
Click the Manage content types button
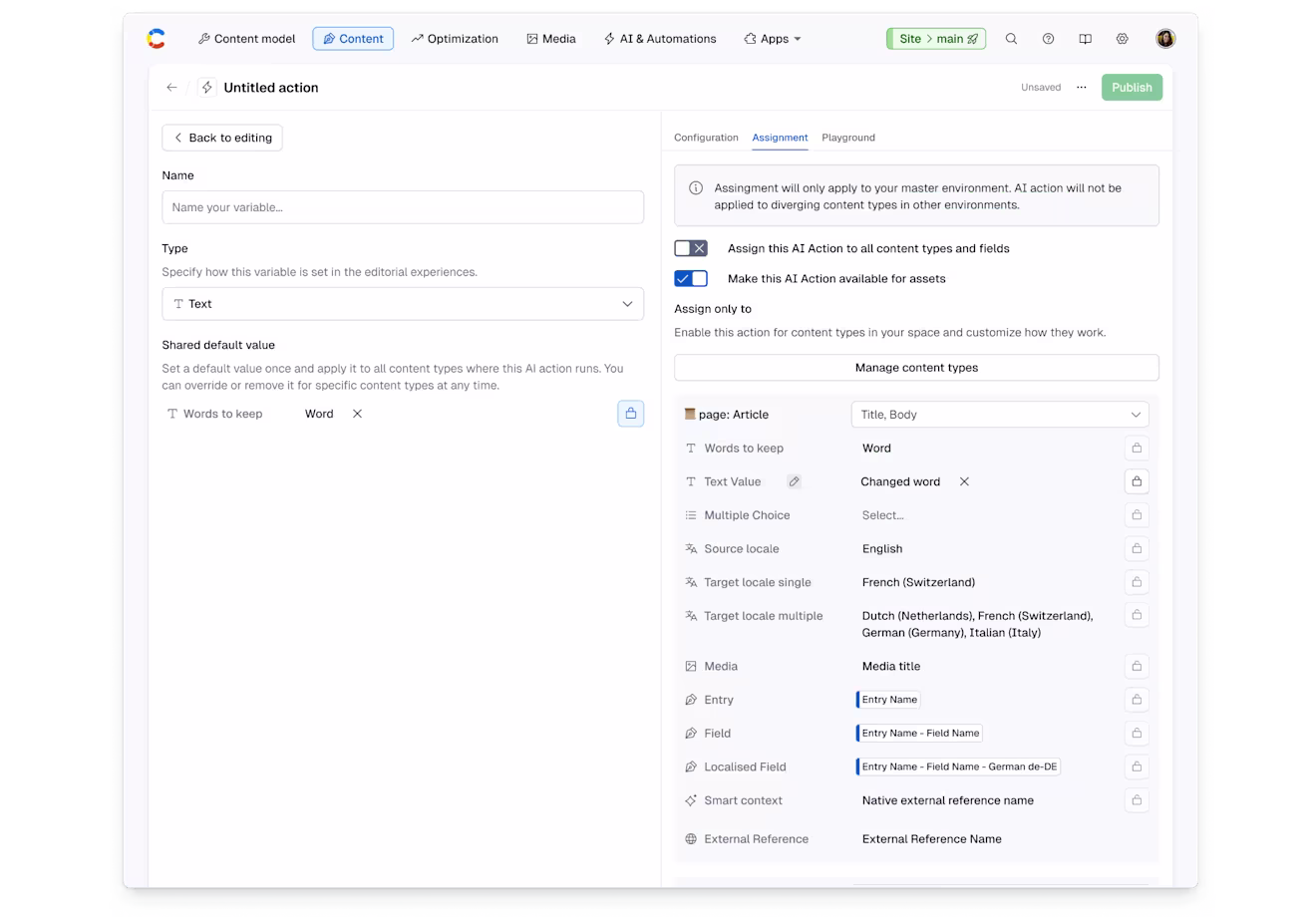[916, 368]
